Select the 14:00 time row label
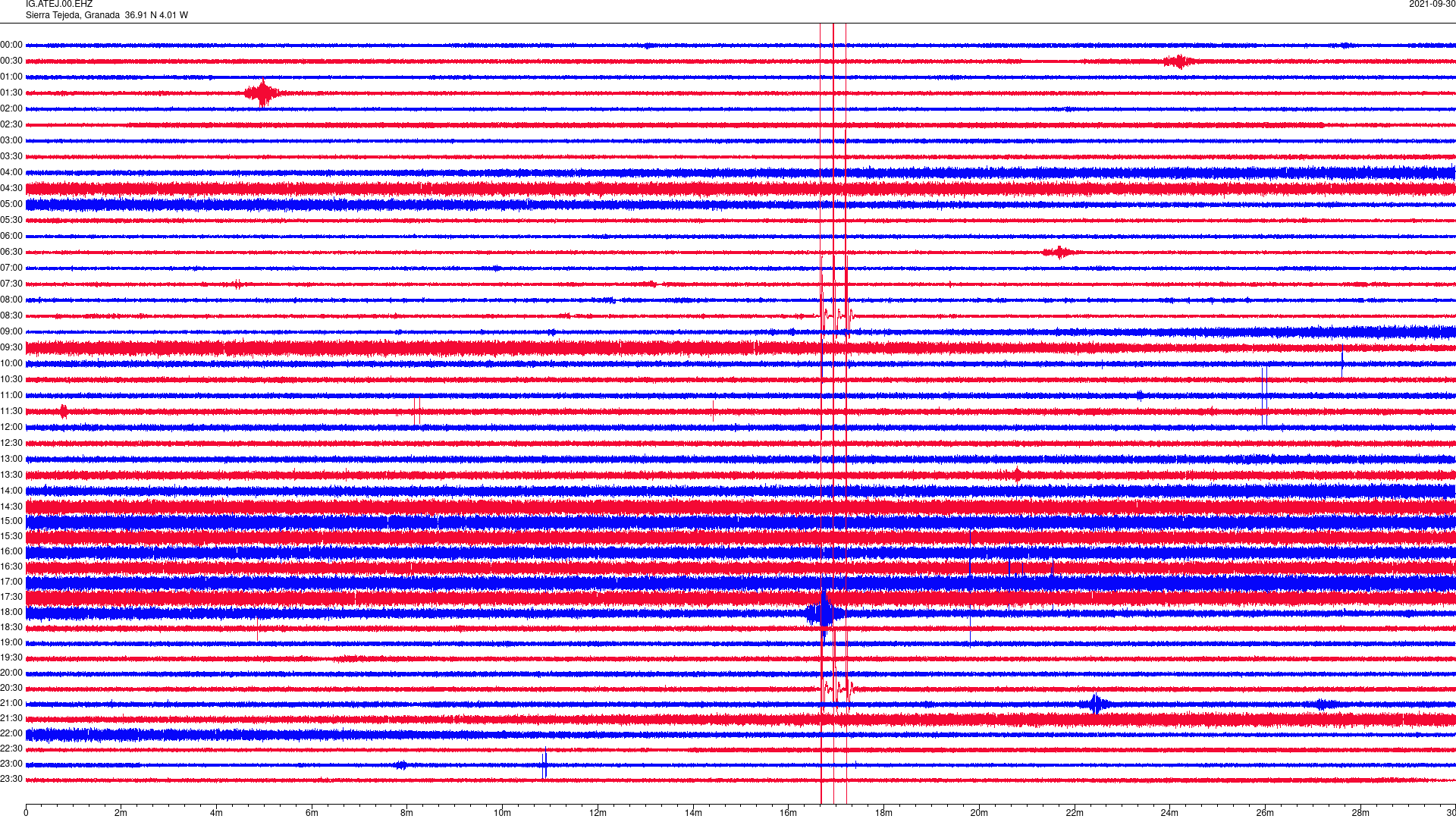 pyautogui.click(x=11, y=491)
